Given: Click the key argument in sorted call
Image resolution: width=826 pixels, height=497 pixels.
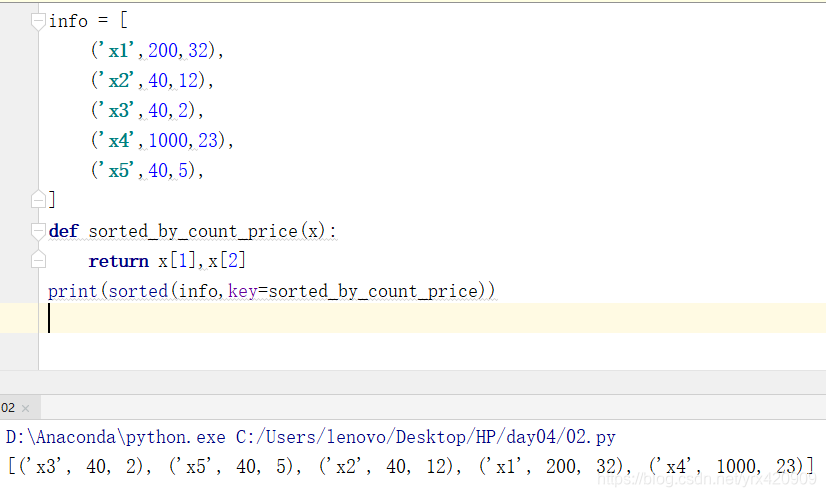Looking at the screenshot, I should pos(242,291).
